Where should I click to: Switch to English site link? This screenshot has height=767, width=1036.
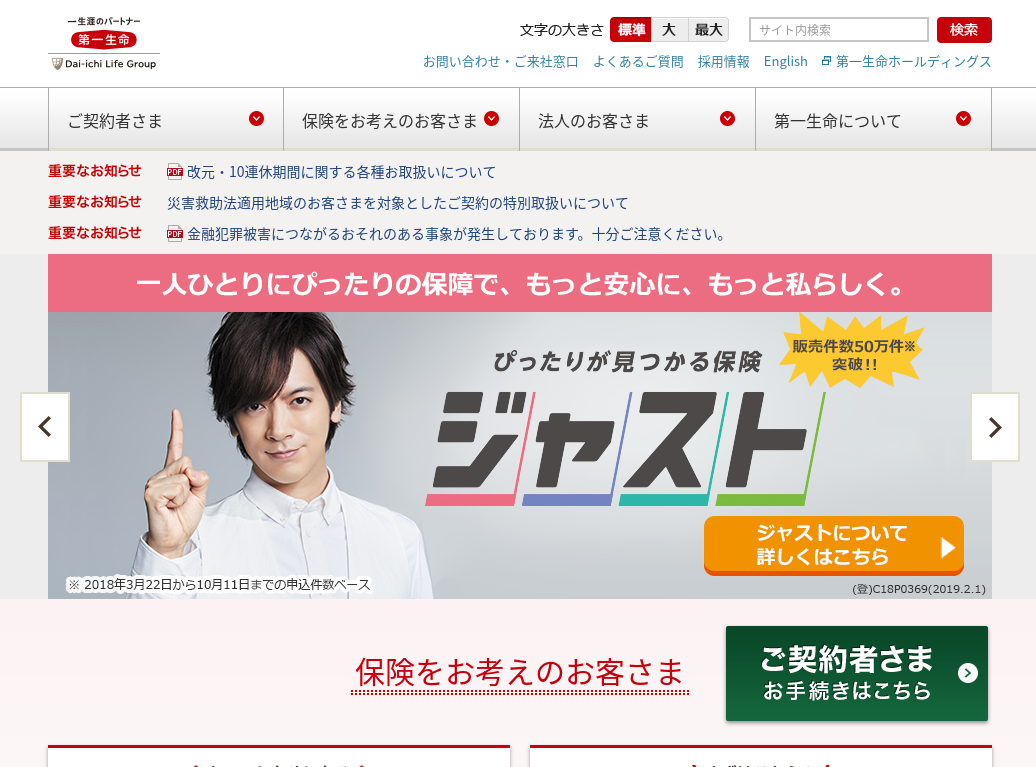[786, 61]
